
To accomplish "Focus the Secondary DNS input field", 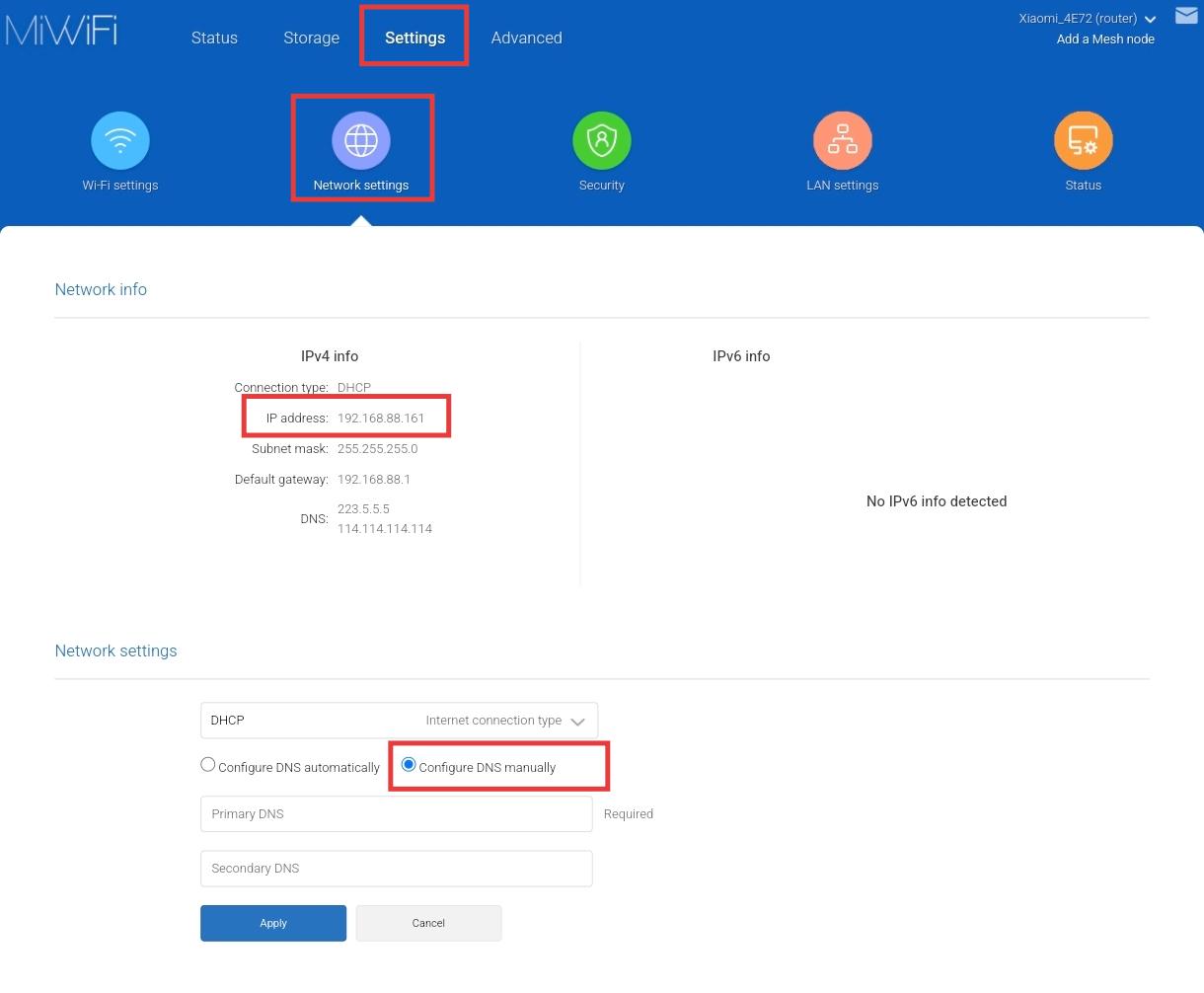I will (x=396, y=869).
